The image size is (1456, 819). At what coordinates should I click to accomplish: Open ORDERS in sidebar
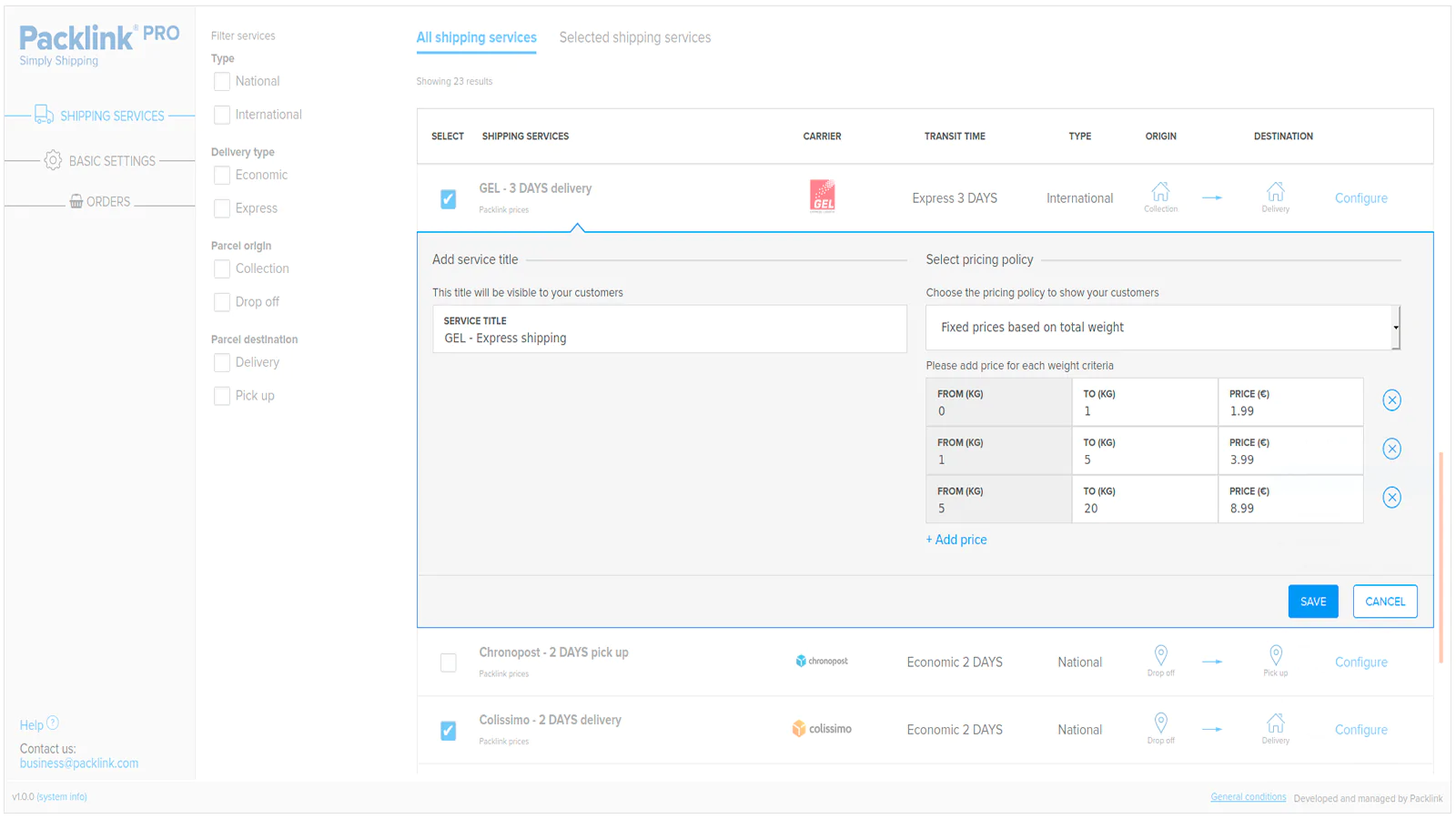coord(108,202)
